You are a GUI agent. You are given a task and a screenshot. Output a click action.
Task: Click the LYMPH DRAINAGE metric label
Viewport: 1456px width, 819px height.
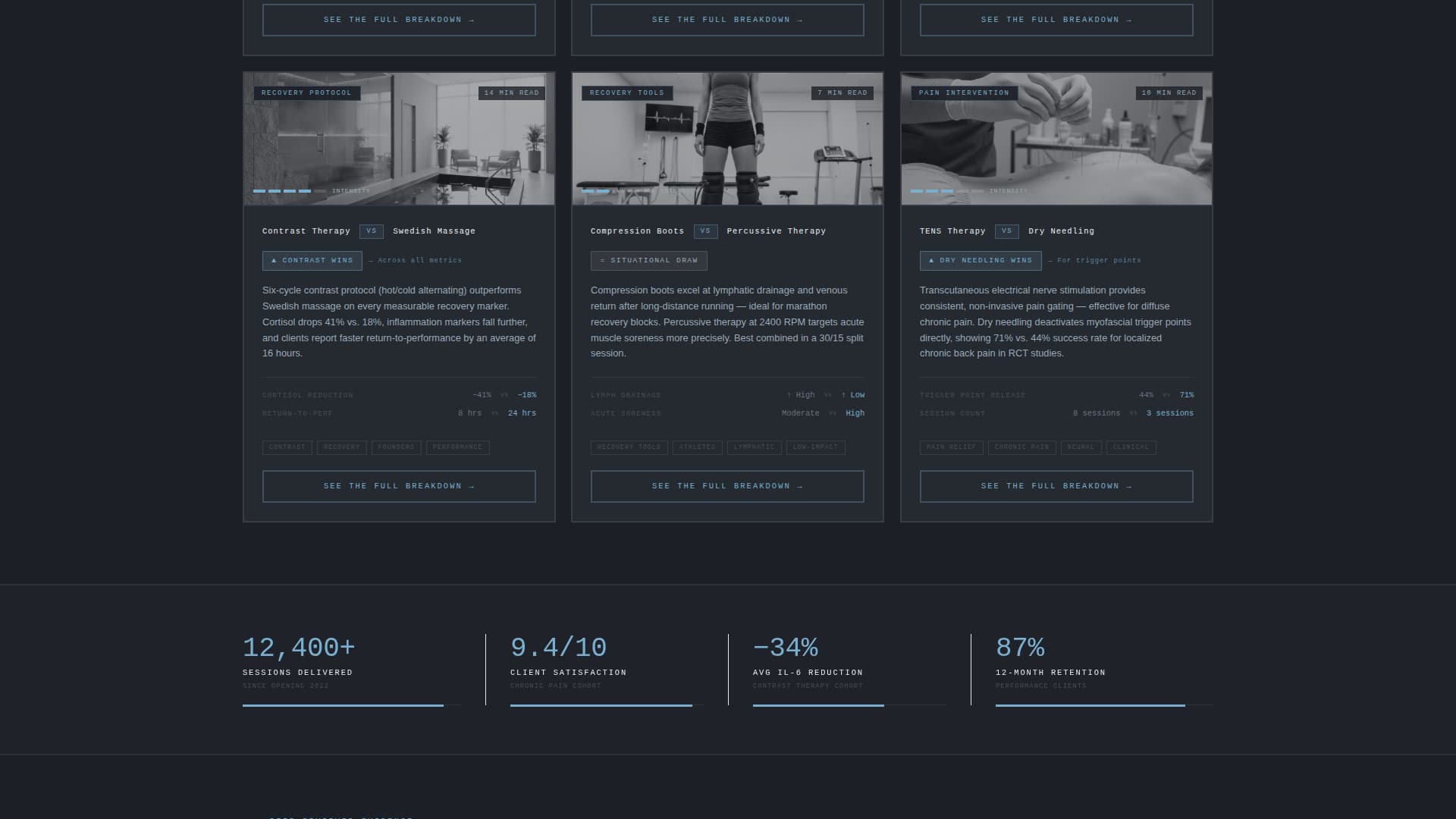626,396
